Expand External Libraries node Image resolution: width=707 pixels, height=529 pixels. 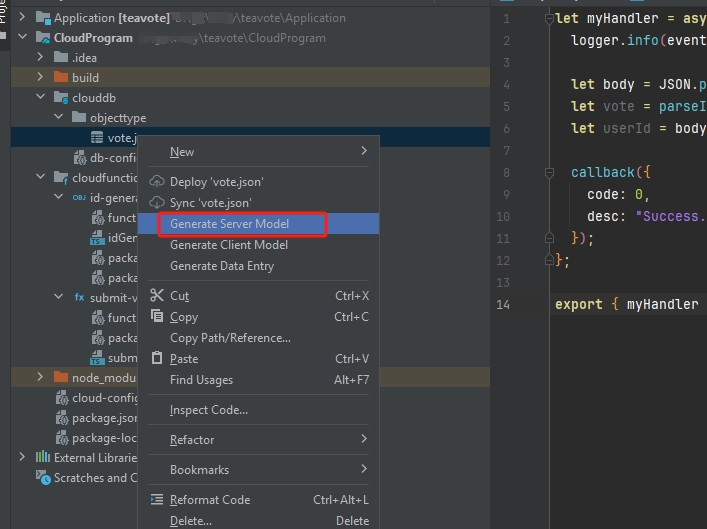pos(22,457)
